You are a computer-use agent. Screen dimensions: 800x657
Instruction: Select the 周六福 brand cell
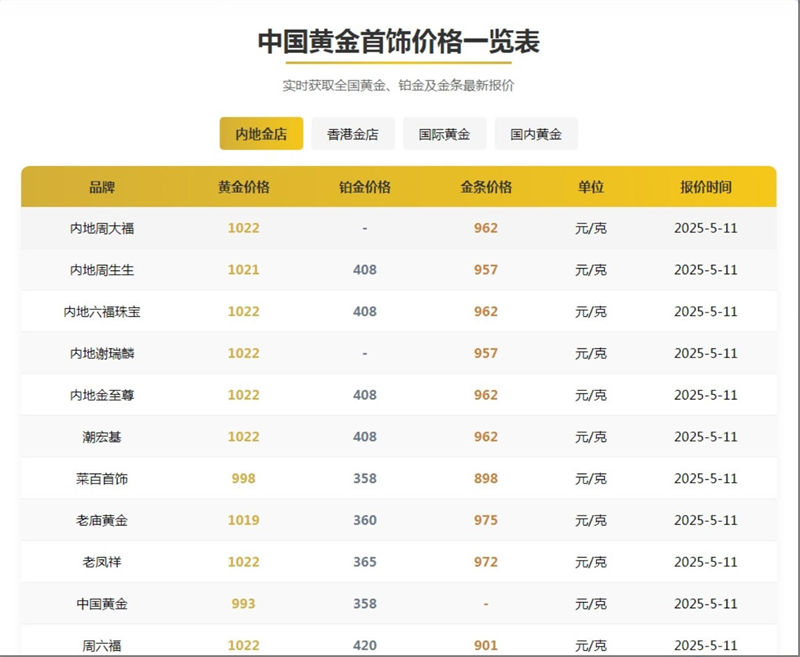[102, 646]
